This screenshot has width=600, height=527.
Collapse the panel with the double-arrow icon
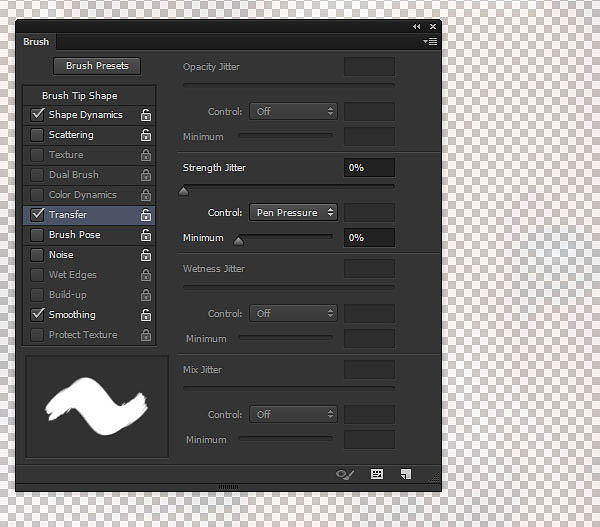pyautogui.click(x=416, y=26)
